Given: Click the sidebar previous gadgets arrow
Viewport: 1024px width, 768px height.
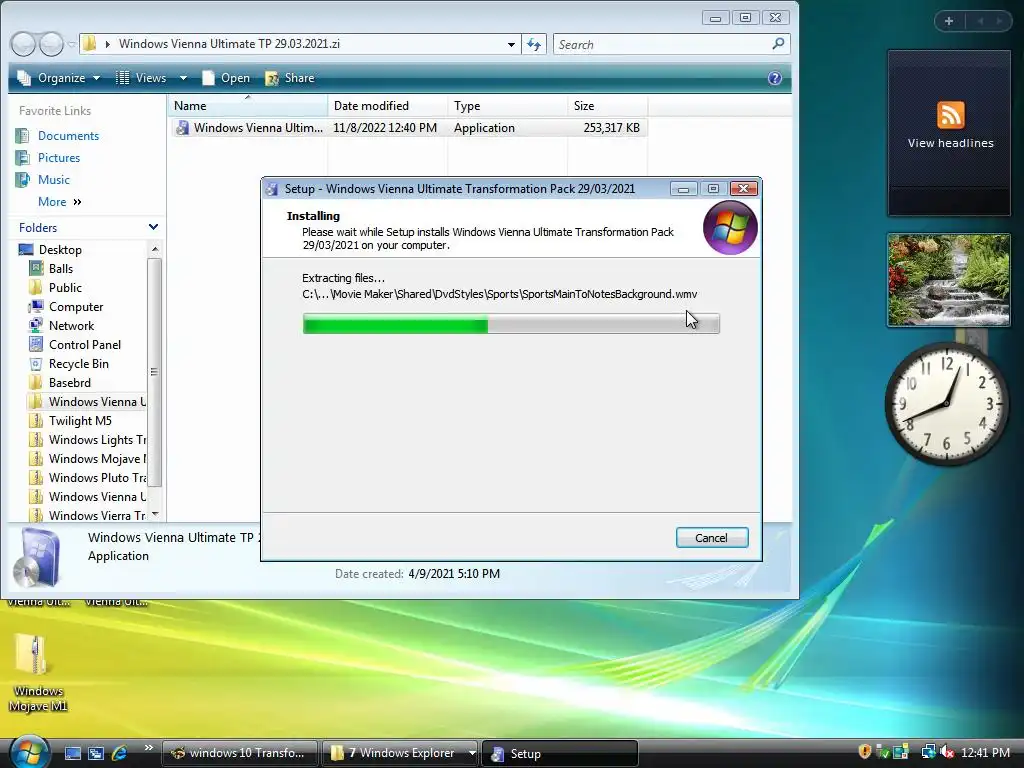Looking at the screenshot, I should click(x=980, y=21).
